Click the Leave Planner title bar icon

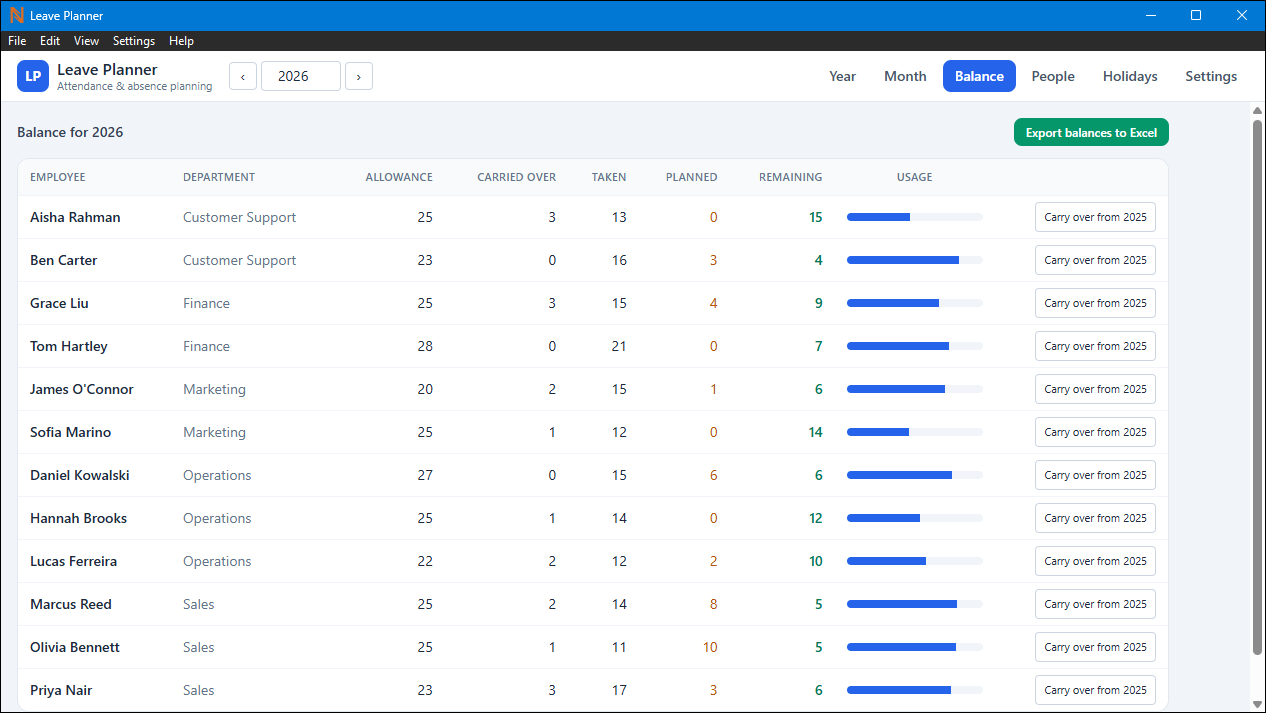pyautogui.click(x=16, y=15)
